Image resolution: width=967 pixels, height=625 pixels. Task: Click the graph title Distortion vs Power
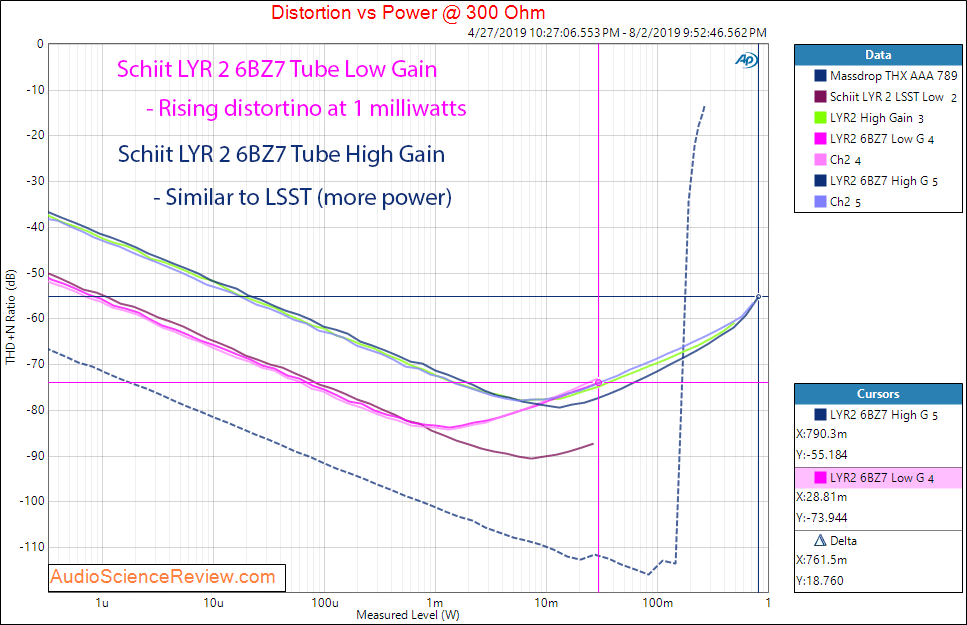click(x=408, y=12)
